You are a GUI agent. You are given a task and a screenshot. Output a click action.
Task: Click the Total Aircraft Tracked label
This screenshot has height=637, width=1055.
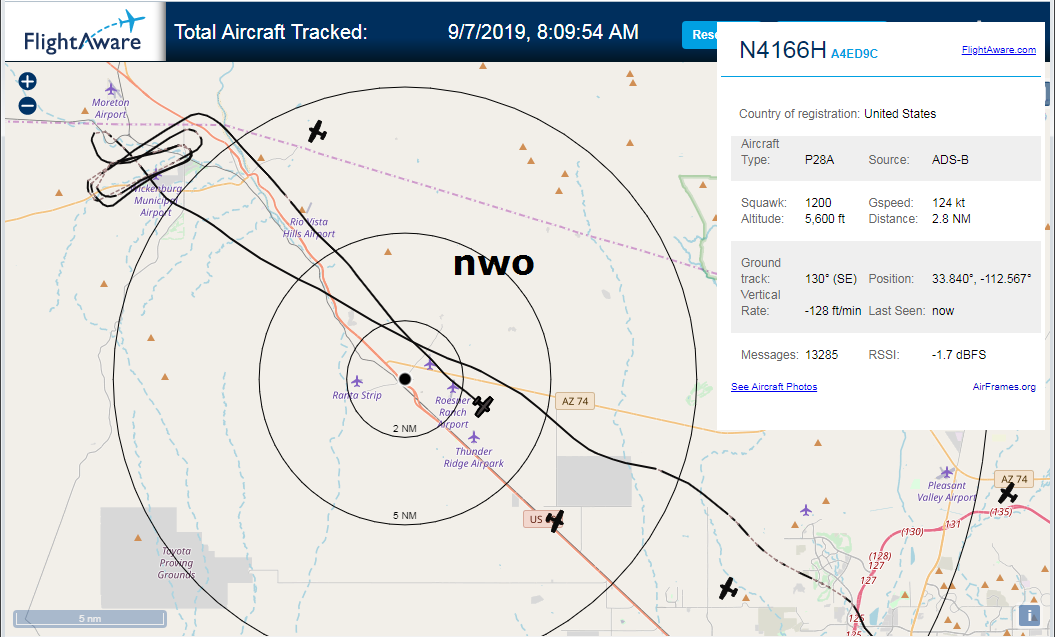pyautogui.click(x=271, y=32)
